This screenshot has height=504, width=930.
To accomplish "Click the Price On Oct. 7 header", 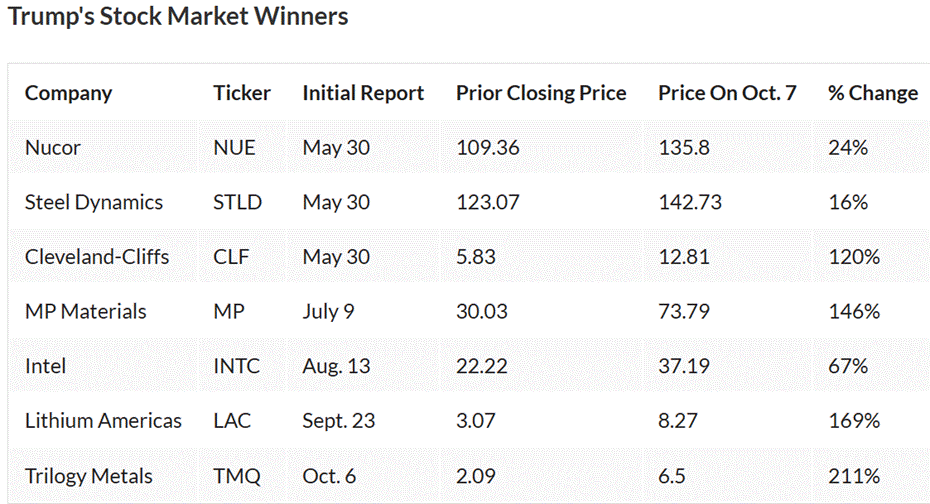I will [727, 93].
